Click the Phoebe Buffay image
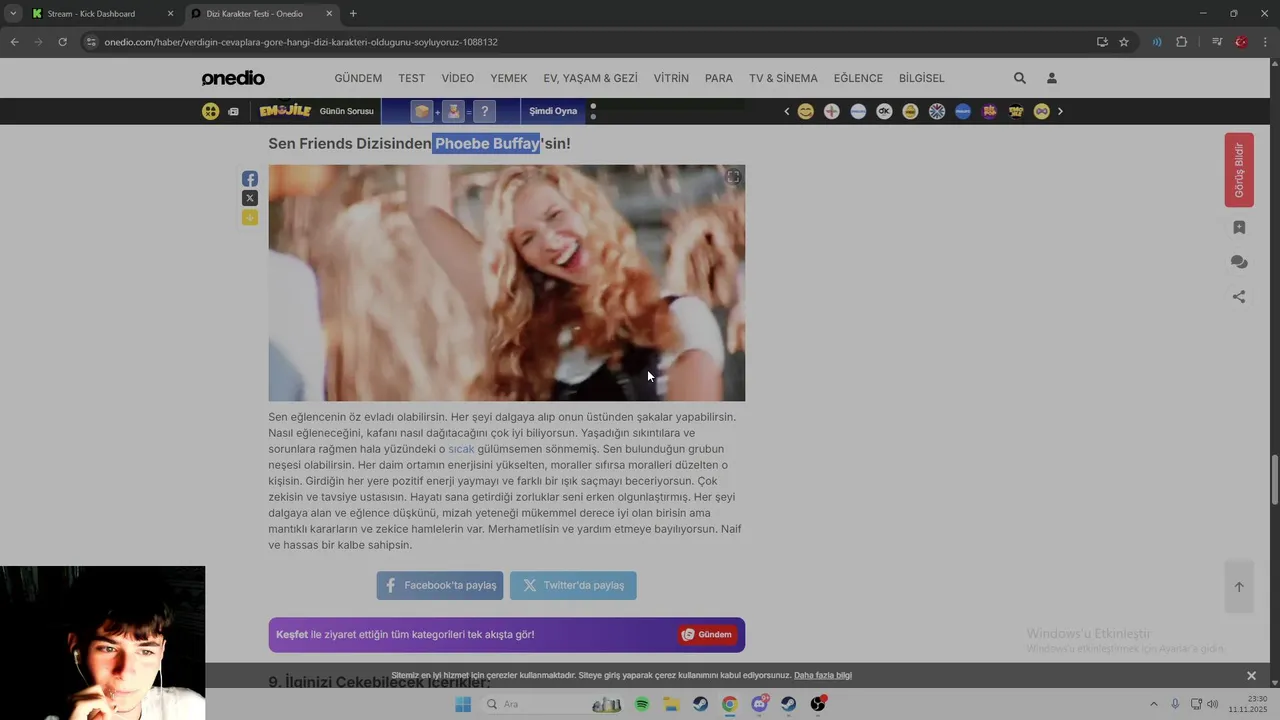The width and height of the screenshot is (1280, 720). [507, 283]
